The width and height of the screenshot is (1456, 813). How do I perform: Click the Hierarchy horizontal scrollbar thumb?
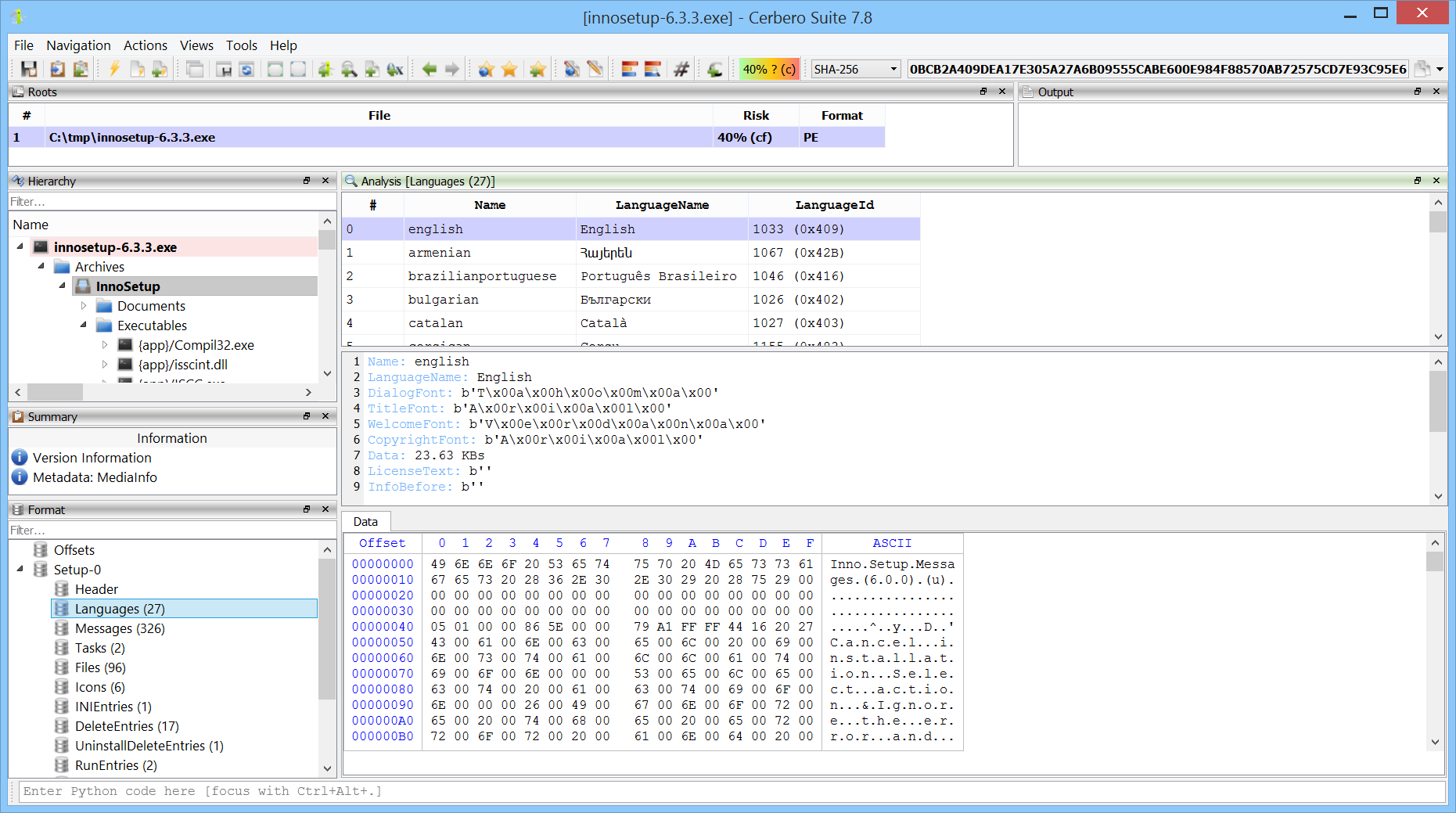point(55,392)
